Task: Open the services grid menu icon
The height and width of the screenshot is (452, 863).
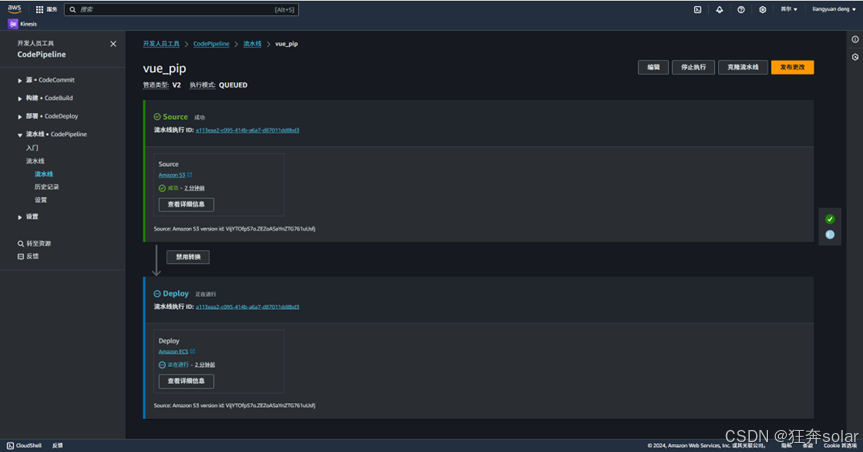Action: tap(40, 9)
